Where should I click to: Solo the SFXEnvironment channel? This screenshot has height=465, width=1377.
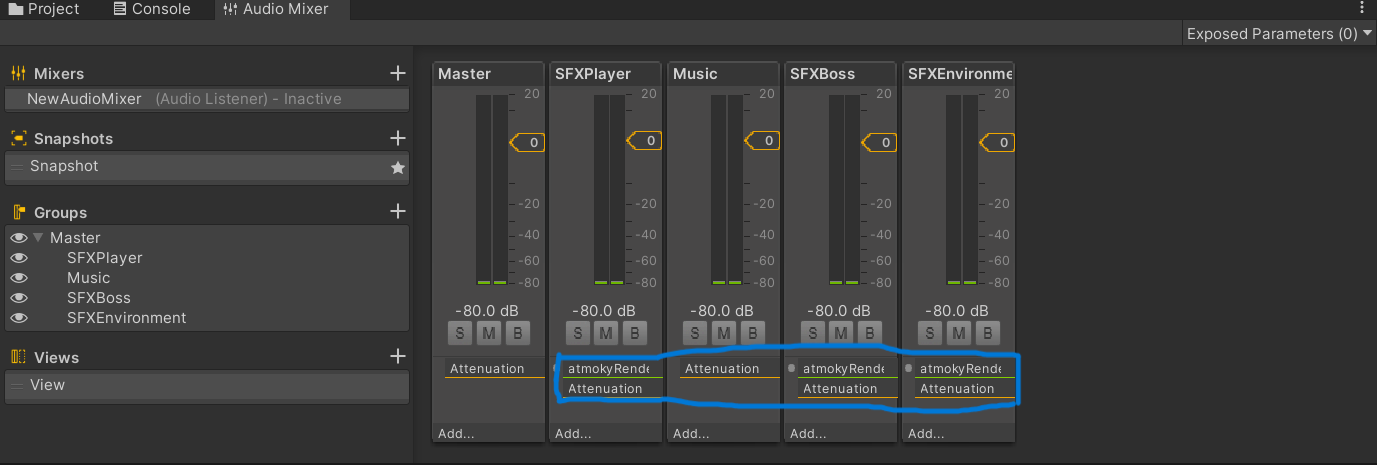point(930,333)
